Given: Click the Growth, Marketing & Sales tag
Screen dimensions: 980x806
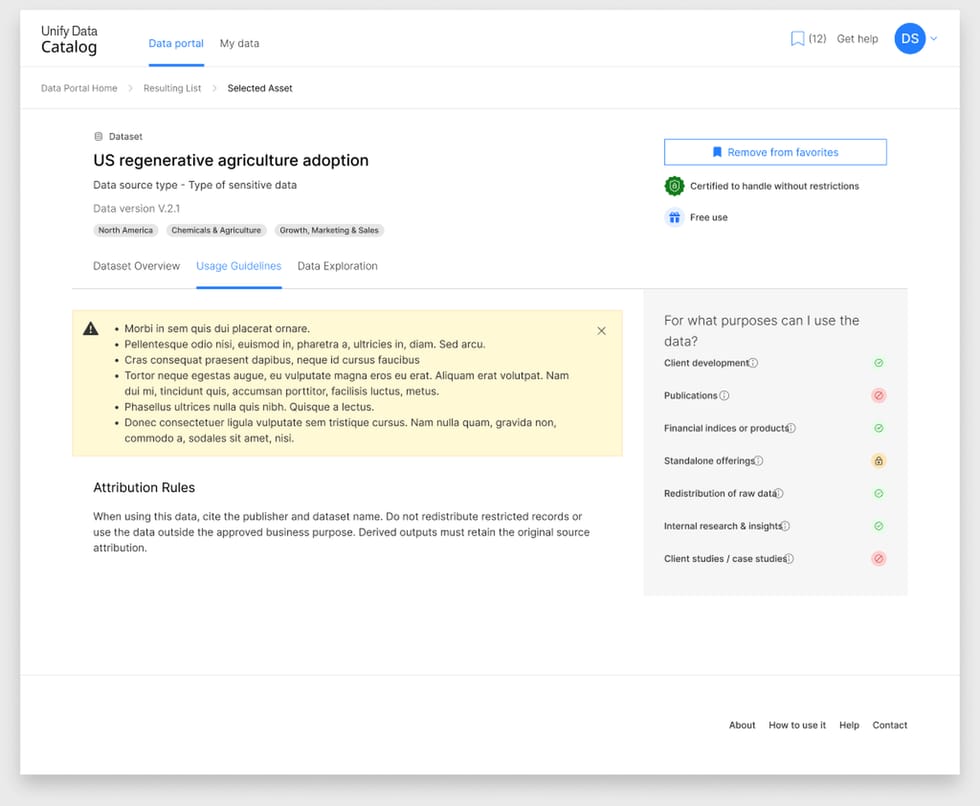Looking at the screenshot, I should pyautogui.click(x=329, y=231).
